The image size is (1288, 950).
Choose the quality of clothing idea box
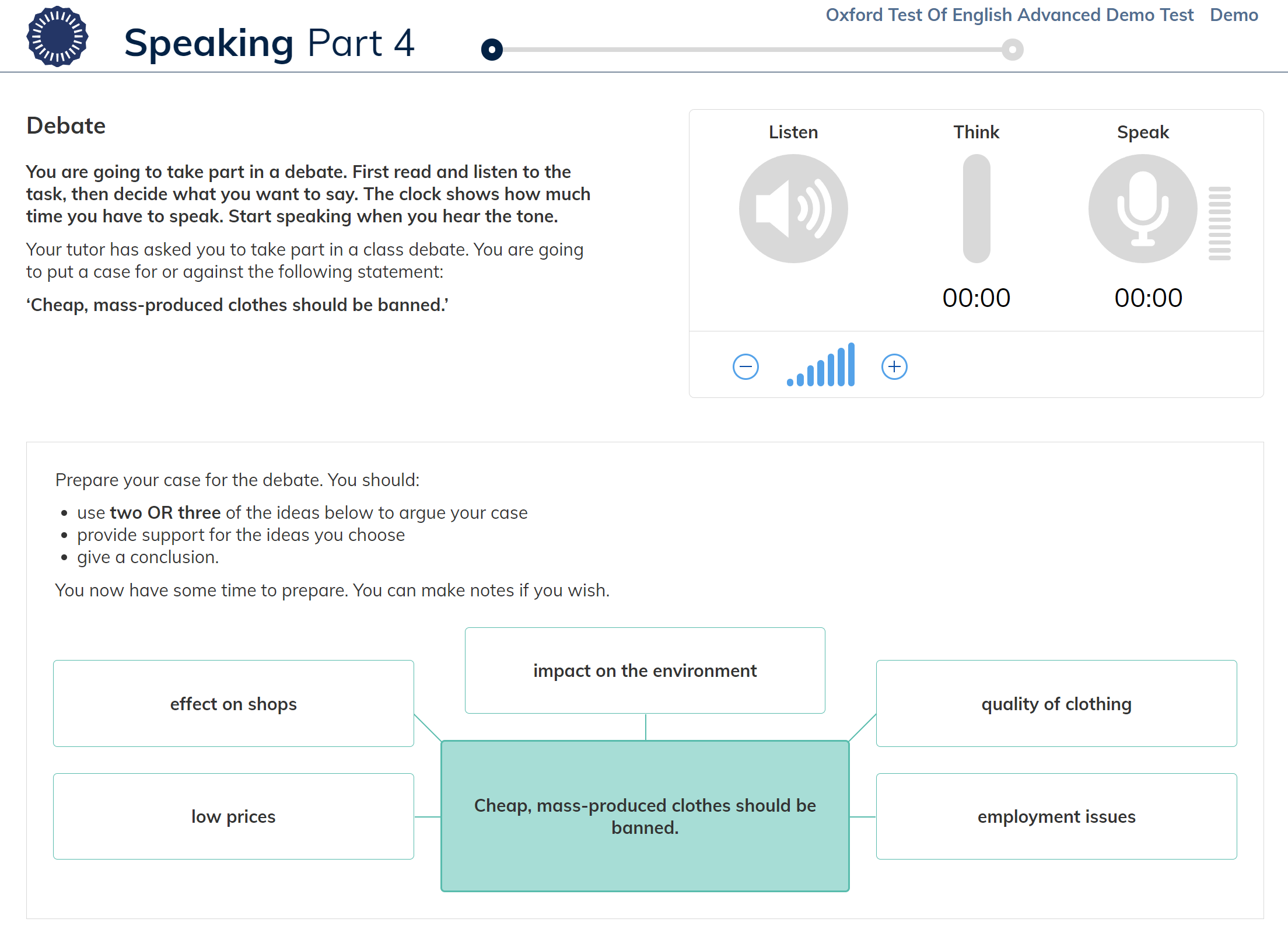[1056, 704]
